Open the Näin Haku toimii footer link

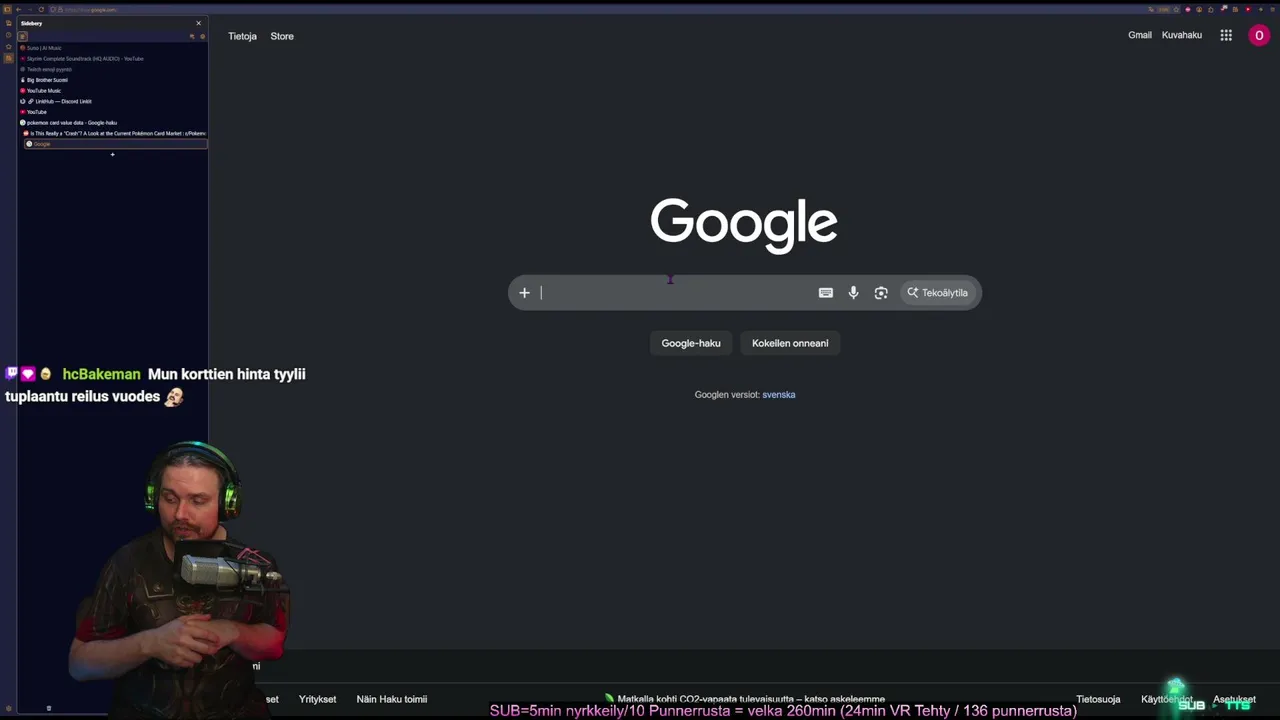[x=392, y=699]
